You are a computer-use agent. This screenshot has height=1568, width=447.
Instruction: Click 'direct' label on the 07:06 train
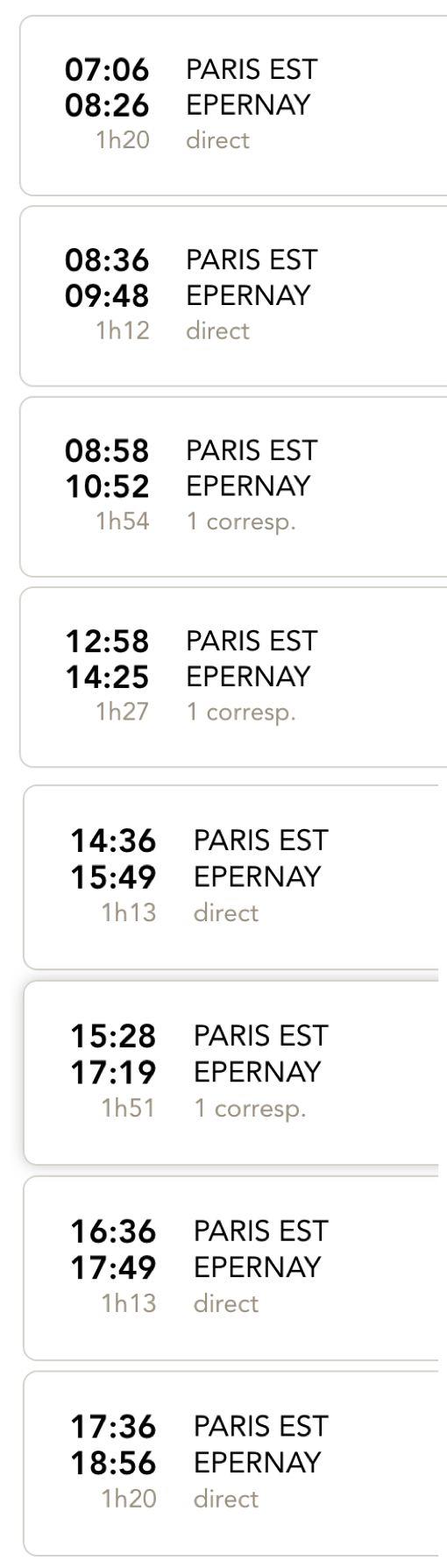217,140
